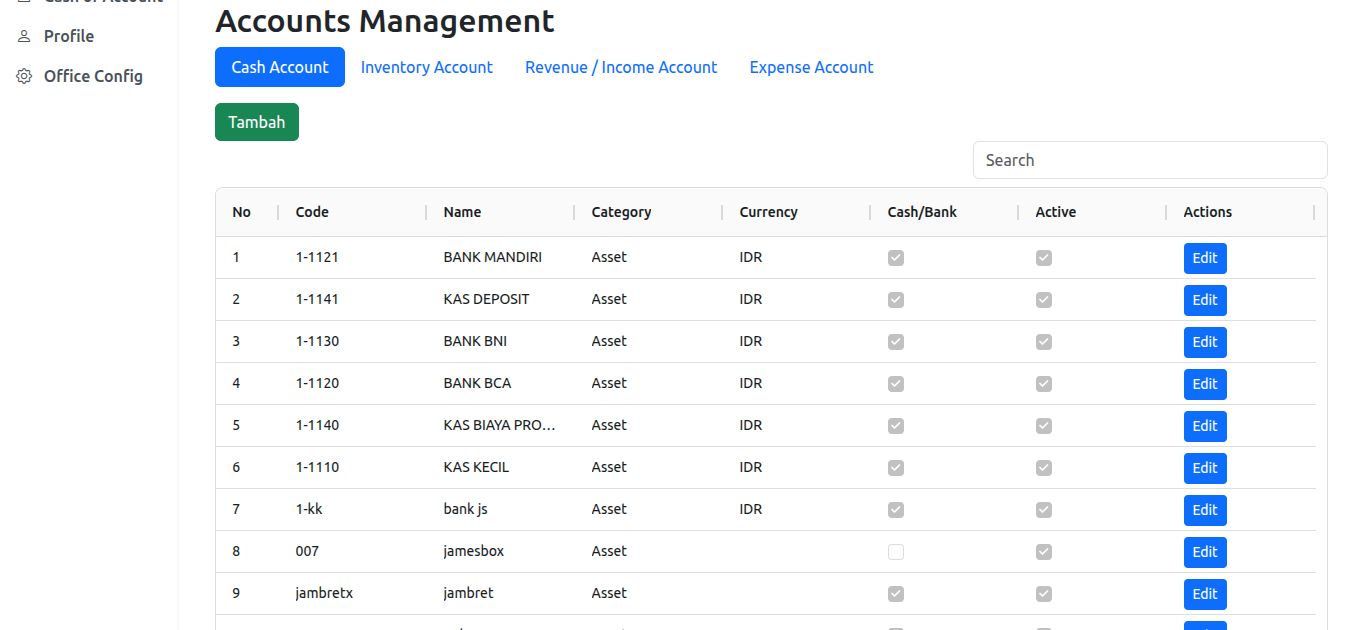This screenshot has height=630, width=1364.
Task: Click the Accounts Management heading
Action: [385, 21]
